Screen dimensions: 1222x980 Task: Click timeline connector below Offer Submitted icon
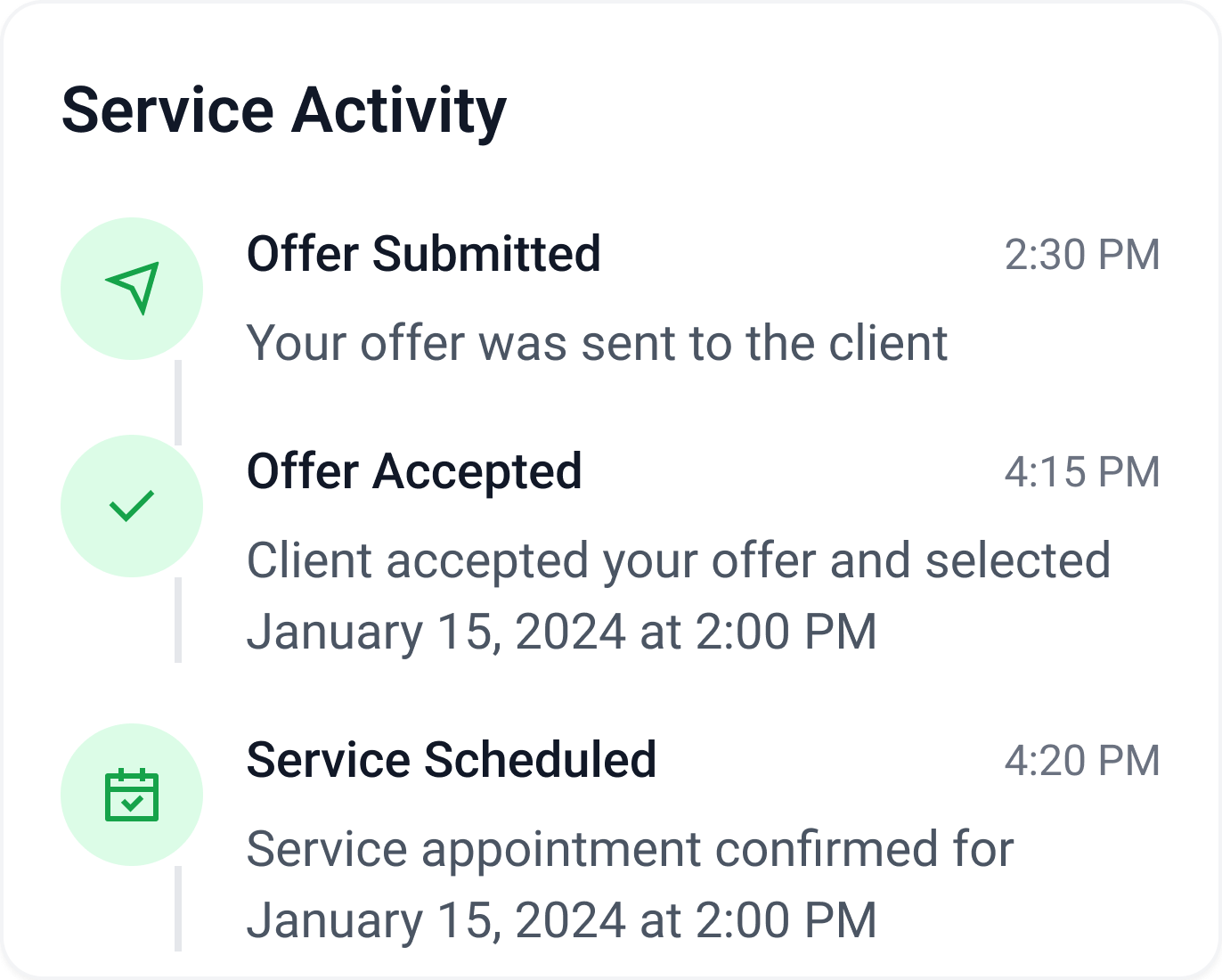[178, 403]
